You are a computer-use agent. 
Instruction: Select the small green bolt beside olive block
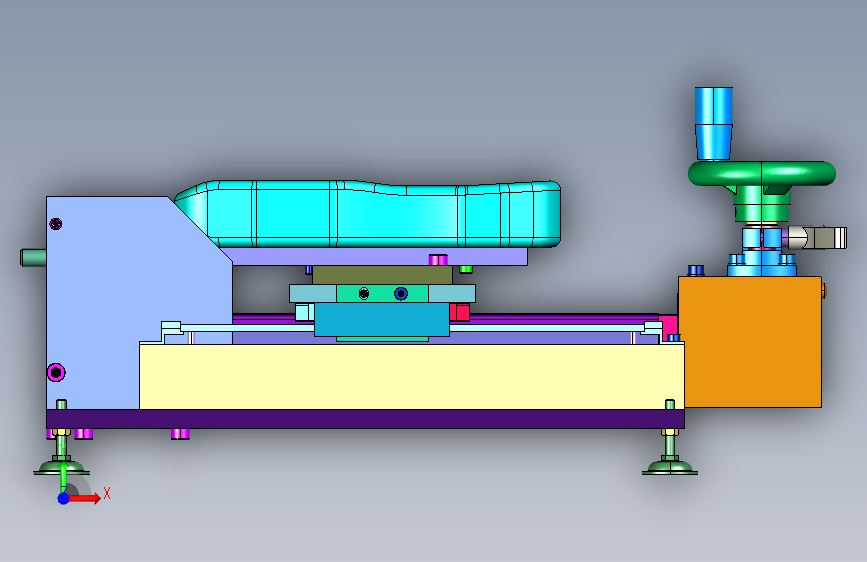466,269
